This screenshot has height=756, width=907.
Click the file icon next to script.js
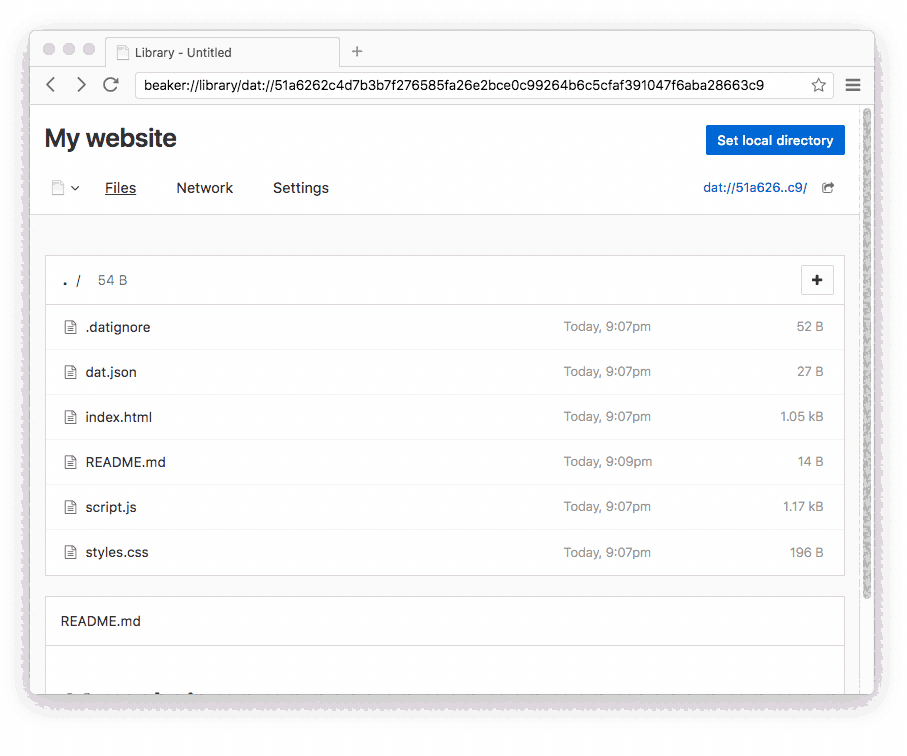(x=70, y=507)
